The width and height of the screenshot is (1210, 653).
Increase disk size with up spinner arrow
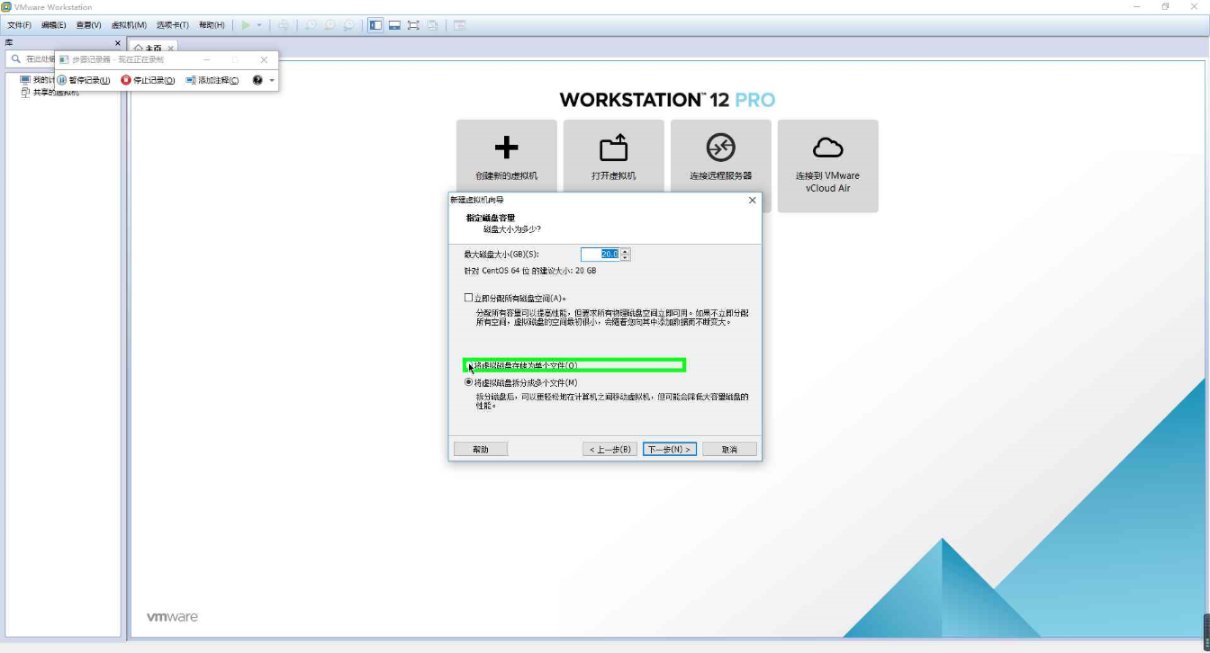coord(626,251)
